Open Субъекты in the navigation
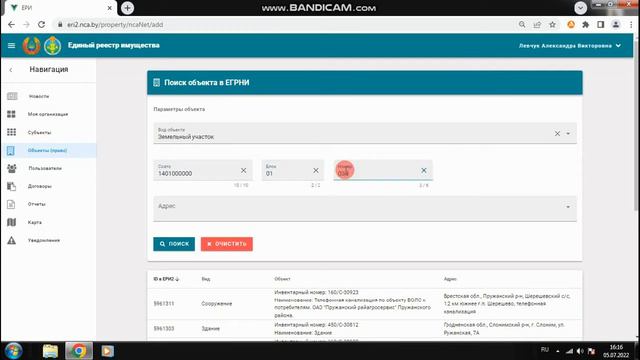The width and height of the screenshot is (640, 360). 39,132
